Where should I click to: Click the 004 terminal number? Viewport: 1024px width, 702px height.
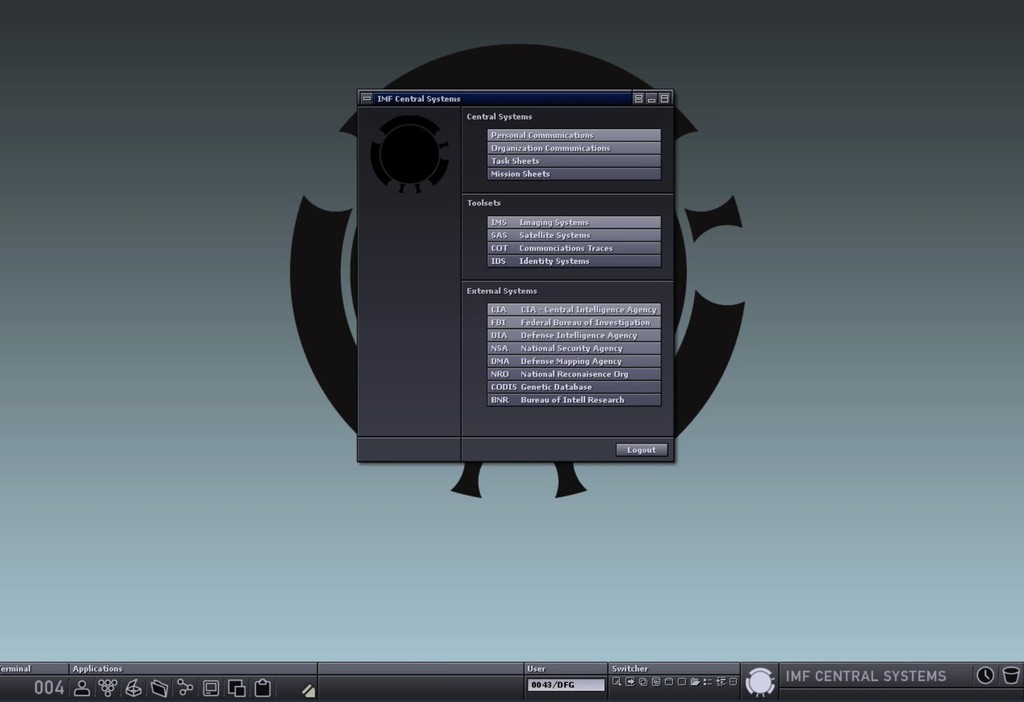click(49, 688)
